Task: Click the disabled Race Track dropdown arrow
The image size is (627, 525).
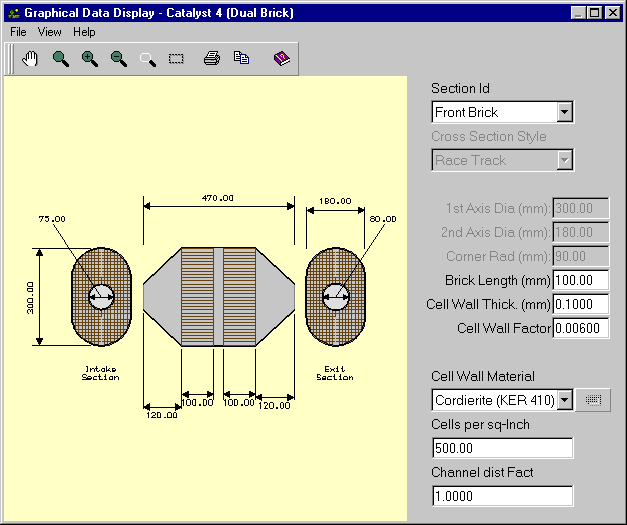Action: (565, 160)
